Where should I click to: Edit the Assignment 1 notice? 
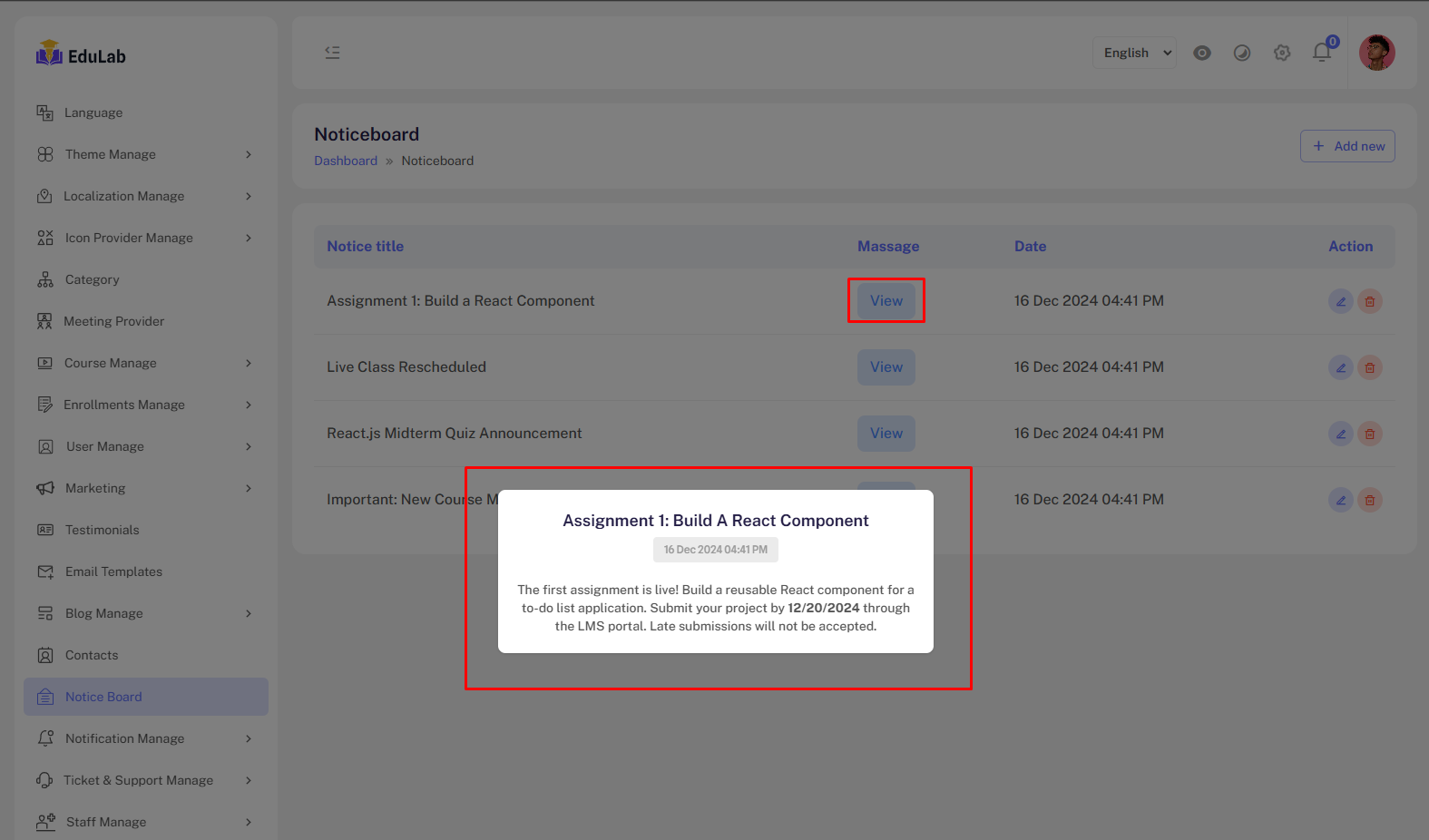1340,301
